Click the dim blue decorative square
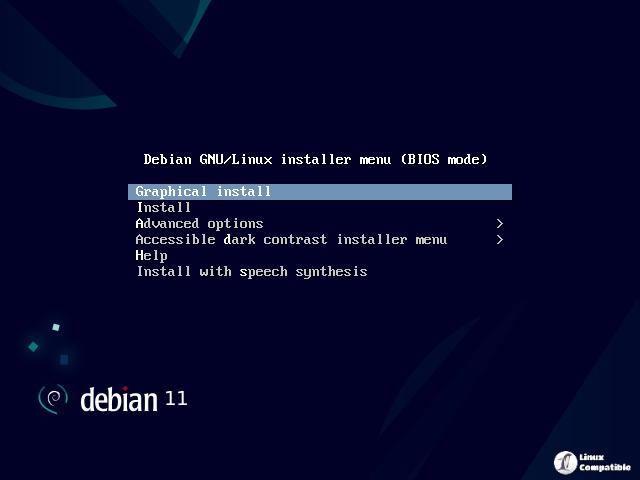 pyautogui.click(x=64, y=360)
